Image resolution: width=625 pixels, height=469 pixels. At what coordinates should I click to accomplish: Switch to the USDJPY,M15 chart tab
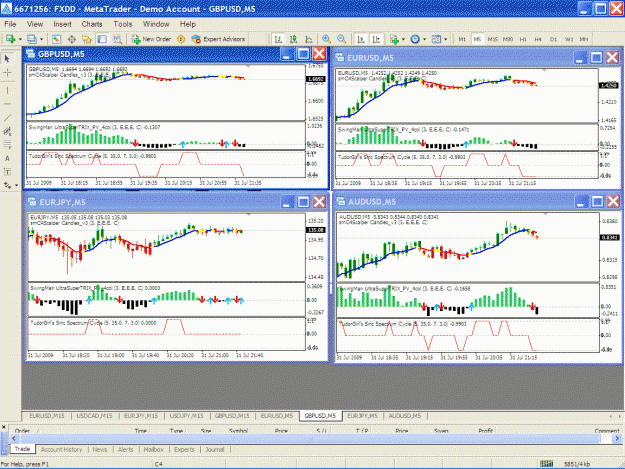(187, 416)
